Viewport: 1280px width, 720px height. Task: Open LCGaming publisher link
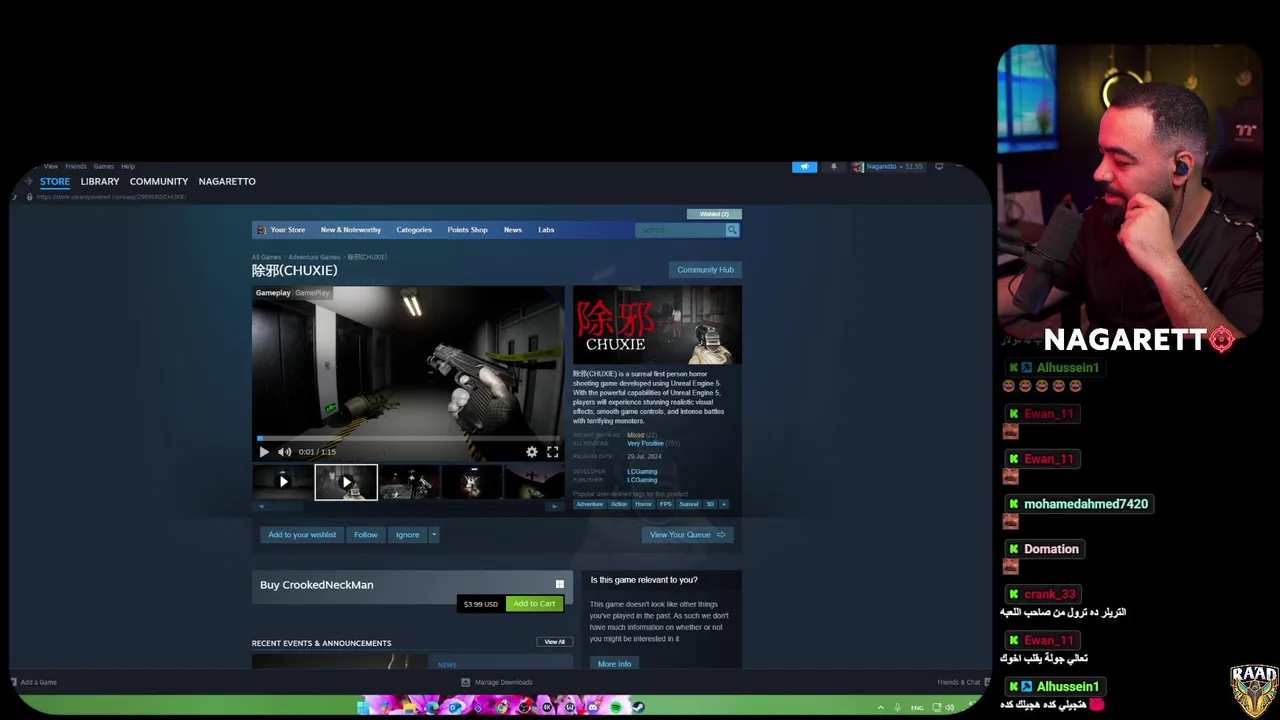click(x=642, y=480)
